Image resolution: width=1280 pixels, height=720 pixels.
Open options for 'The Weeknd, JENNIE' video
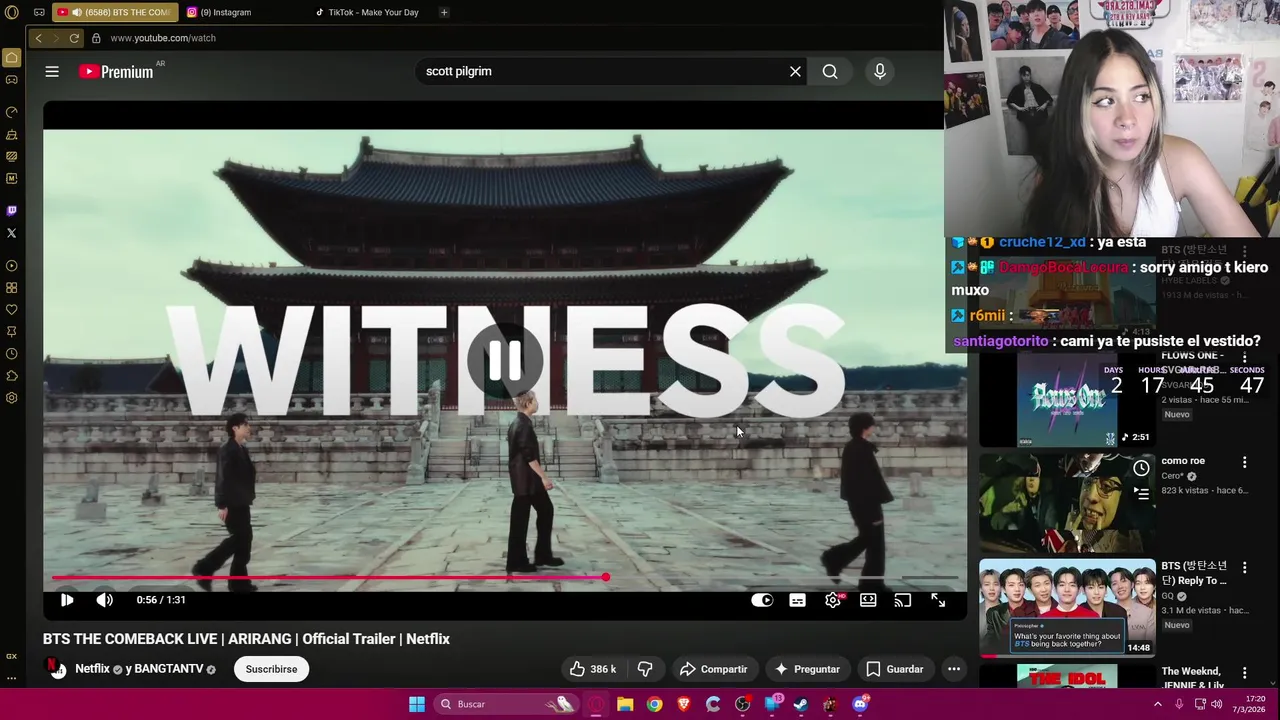click(1245, 673)
